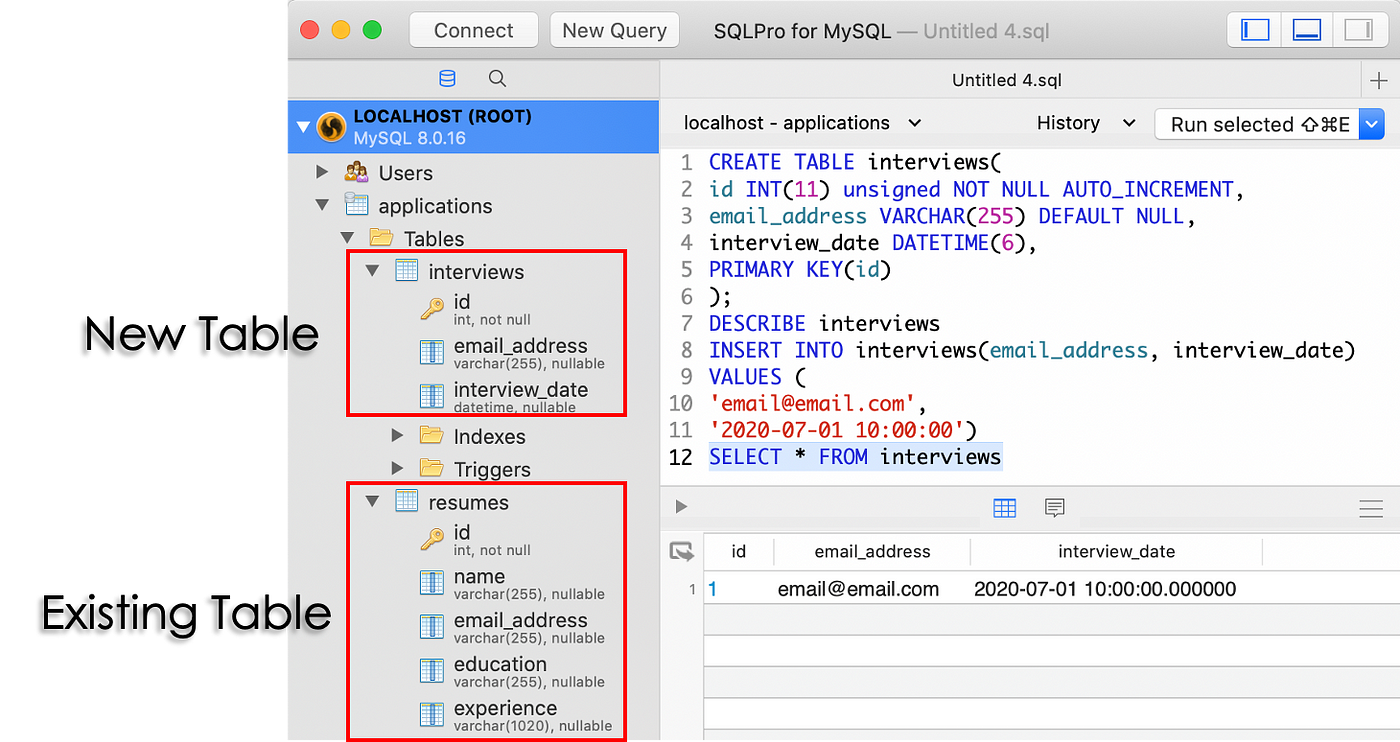This screenshot has width=1400, height=742.
Task: Click the interviews table icon
Action: click(406, 270)
